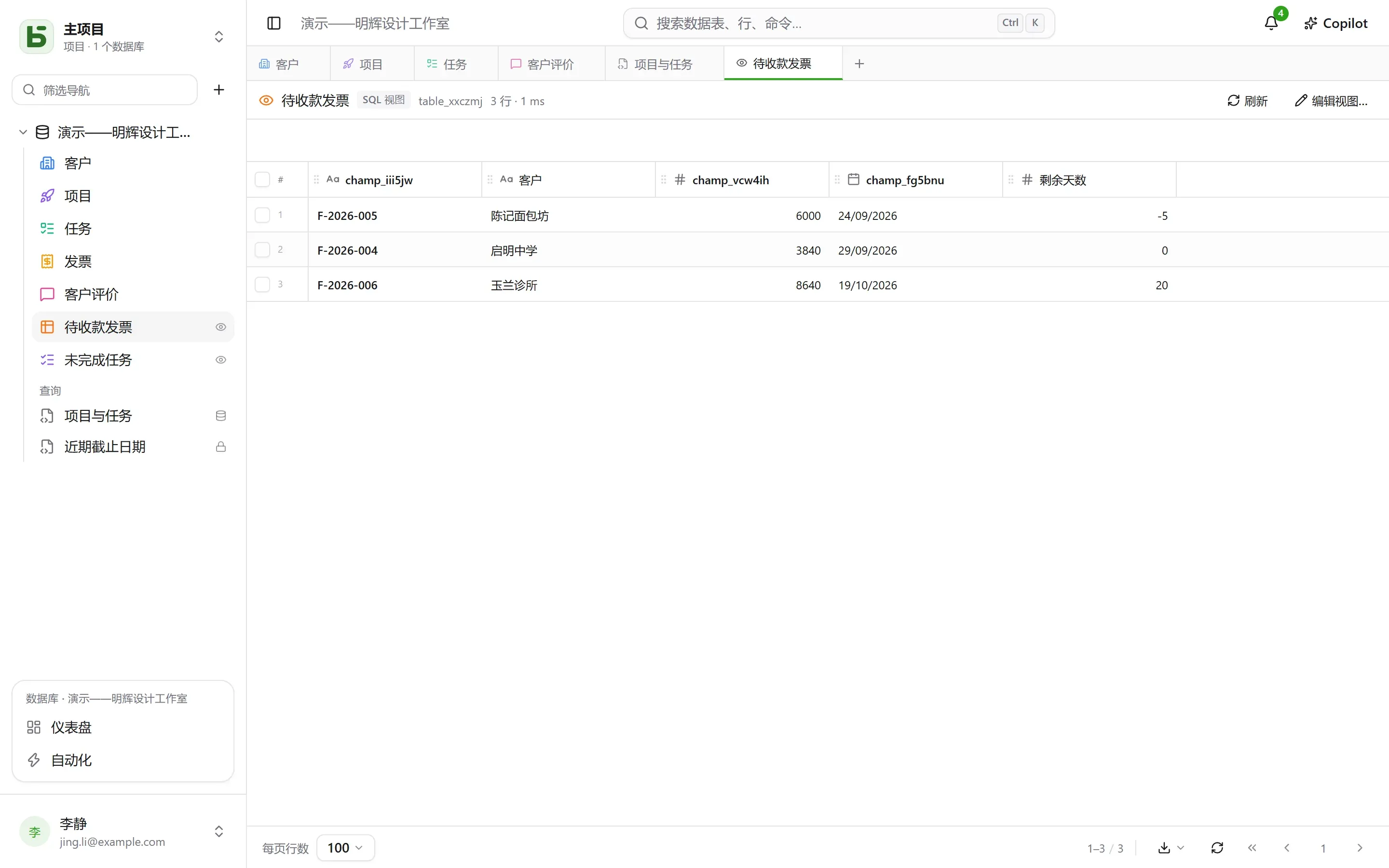Go to next page arrow
The width and height of the screenshot is (1389, 868).
pyautogui.click(x=1359, y=847)
